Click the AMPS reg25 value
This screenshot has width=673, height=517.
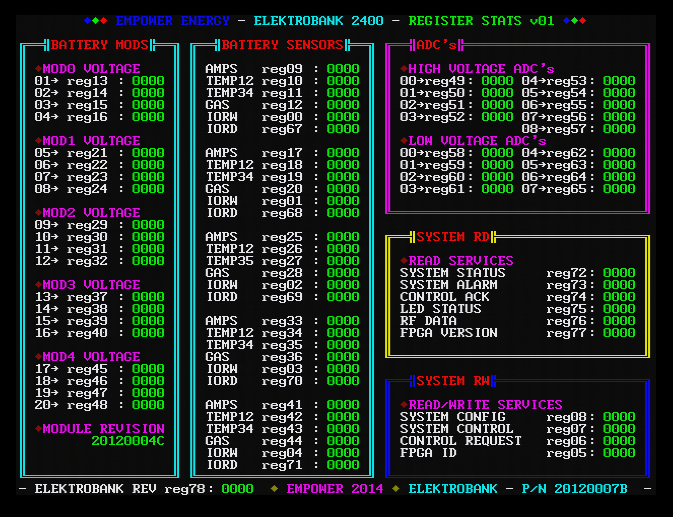click(x=343, y=237)
